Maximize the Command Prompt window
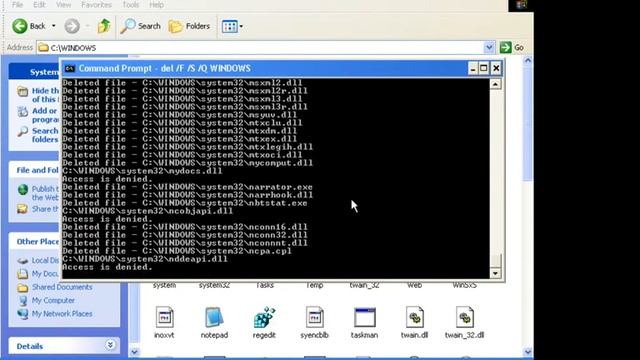Viewport: 640px width, 360px height. [484, 68]
